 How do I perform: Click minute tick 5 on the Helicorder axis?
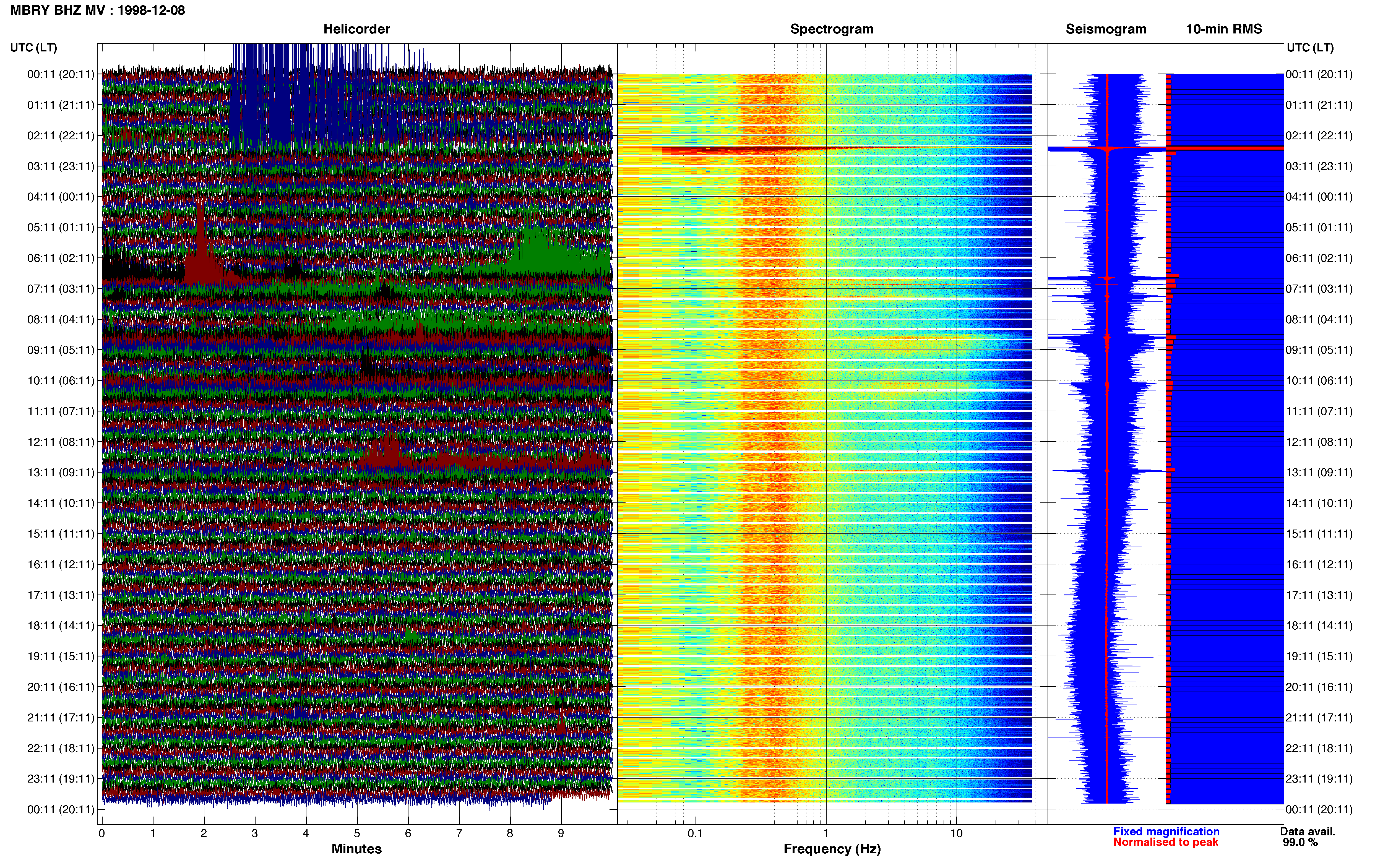(357, 833)
